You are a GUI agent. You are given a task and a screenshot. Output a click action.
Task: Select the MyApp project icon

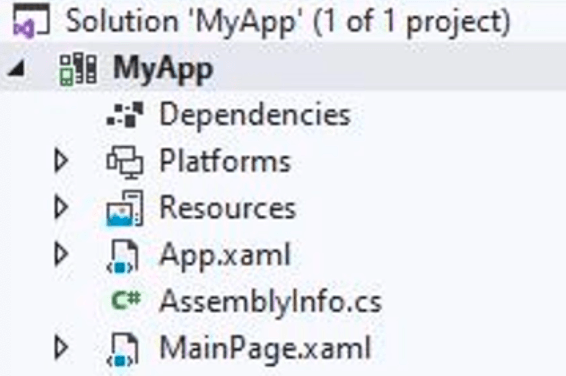(78, 68)
